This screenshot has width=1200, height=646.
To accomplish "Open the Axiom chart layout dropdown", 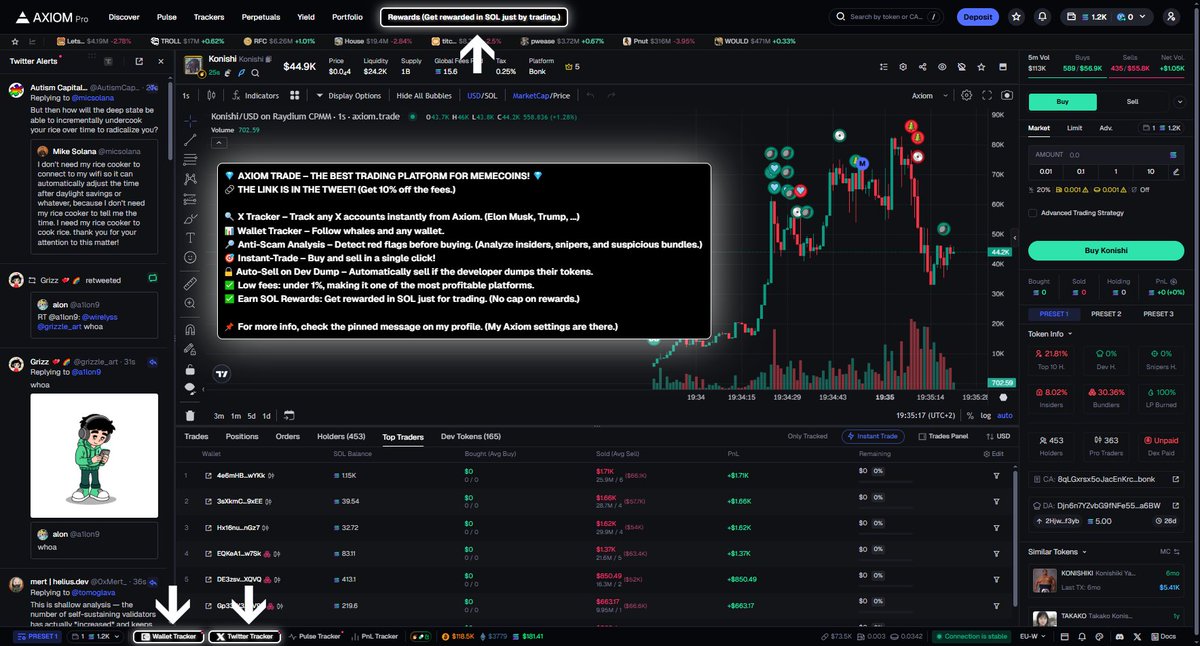I will point(928,95).
